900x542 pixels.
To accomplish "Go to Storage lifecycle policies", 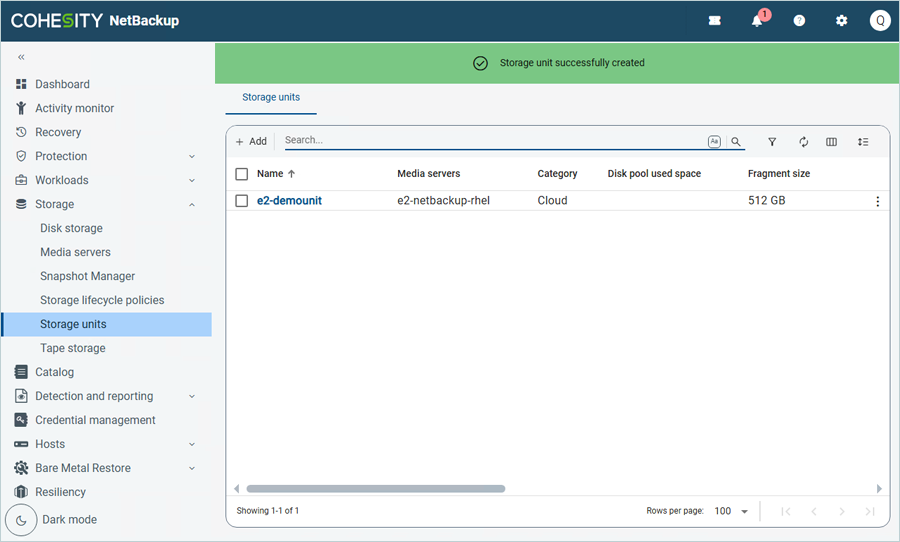I will click(102, 300).
